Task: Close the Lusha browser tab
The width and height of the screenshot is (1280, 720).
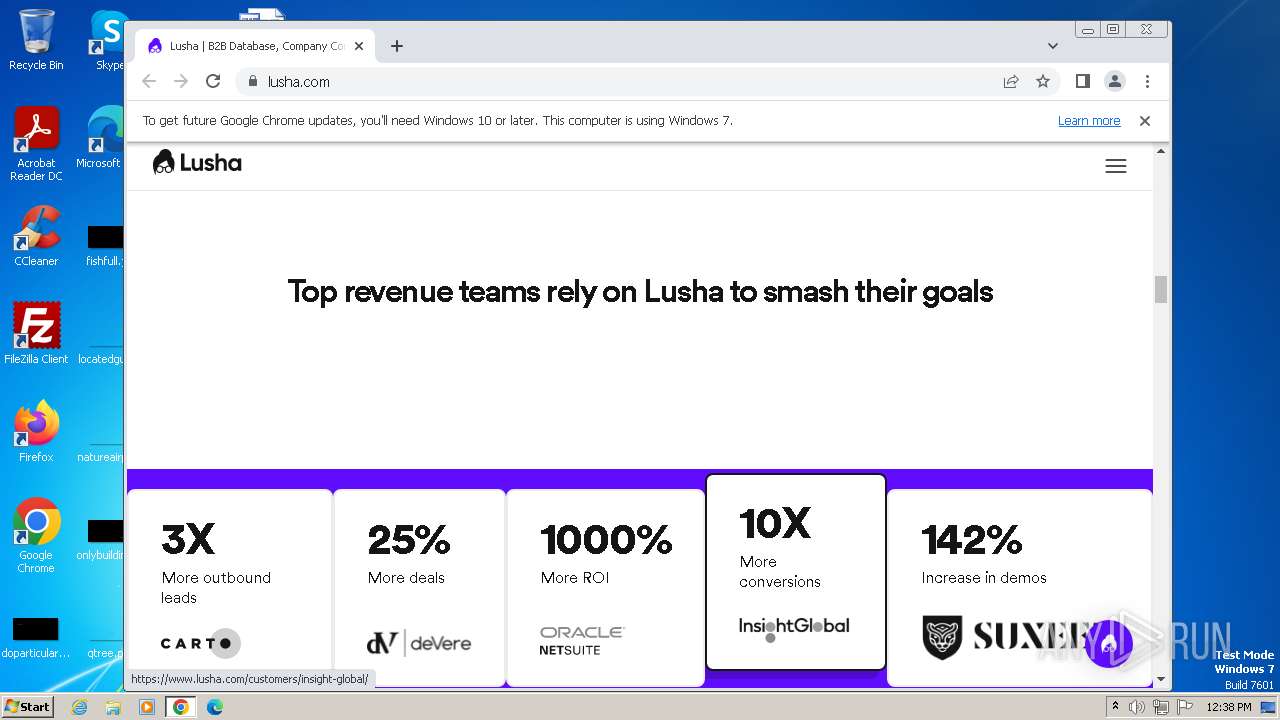Action: [359, 46]
